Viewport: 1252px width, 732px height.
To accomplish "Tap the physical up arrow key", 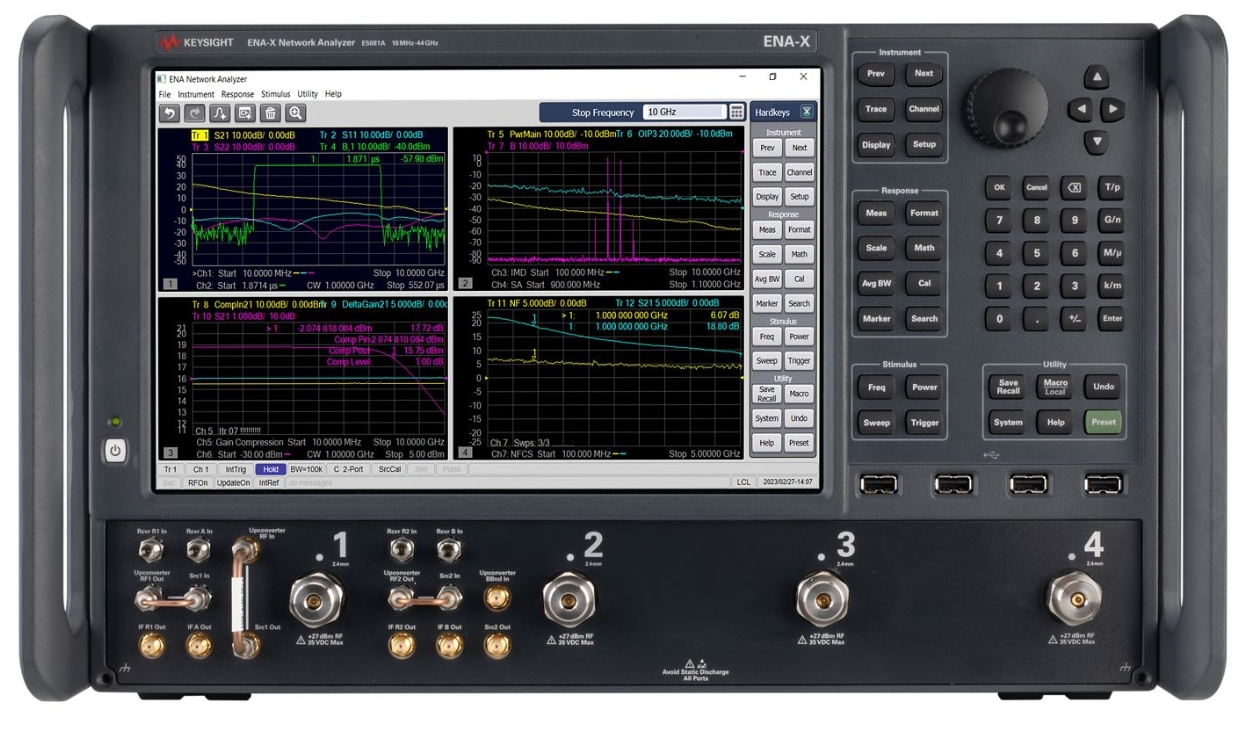I will click(1097, 78).
